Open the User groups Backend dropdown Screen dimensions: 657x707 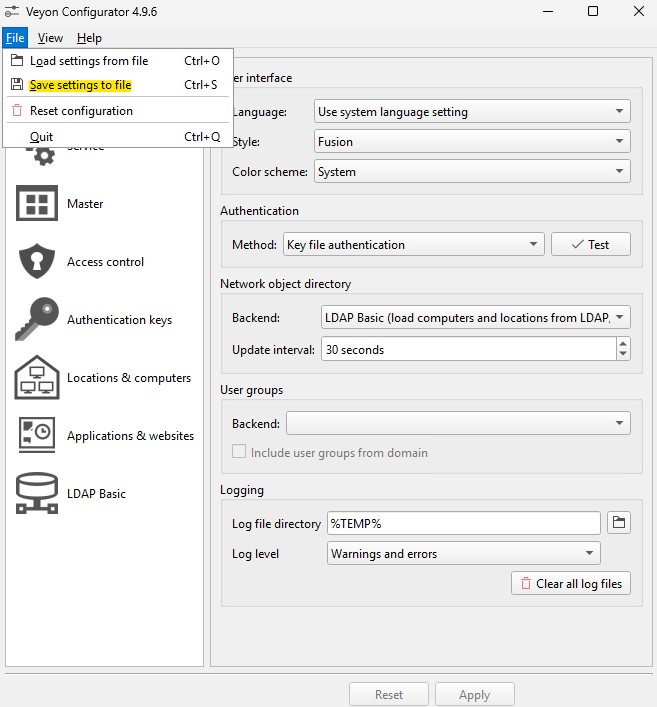click(458, 423)
